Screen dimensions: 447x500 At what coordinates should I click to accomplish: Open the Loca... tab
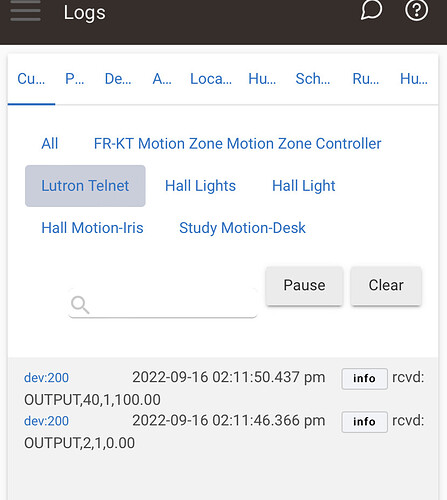pos(211,79)
